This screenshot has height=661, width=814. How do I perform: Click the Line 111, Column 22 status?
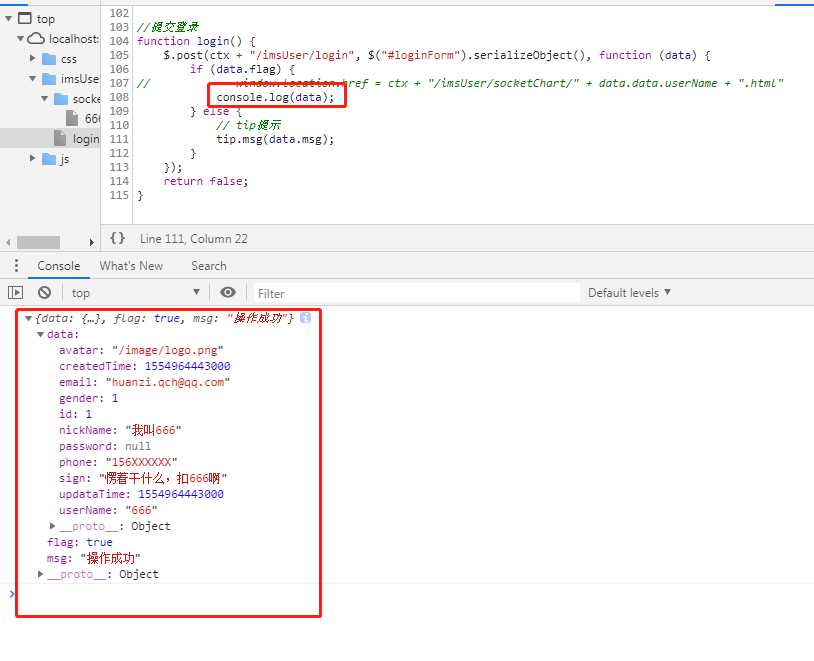click(x=194, y=239)
